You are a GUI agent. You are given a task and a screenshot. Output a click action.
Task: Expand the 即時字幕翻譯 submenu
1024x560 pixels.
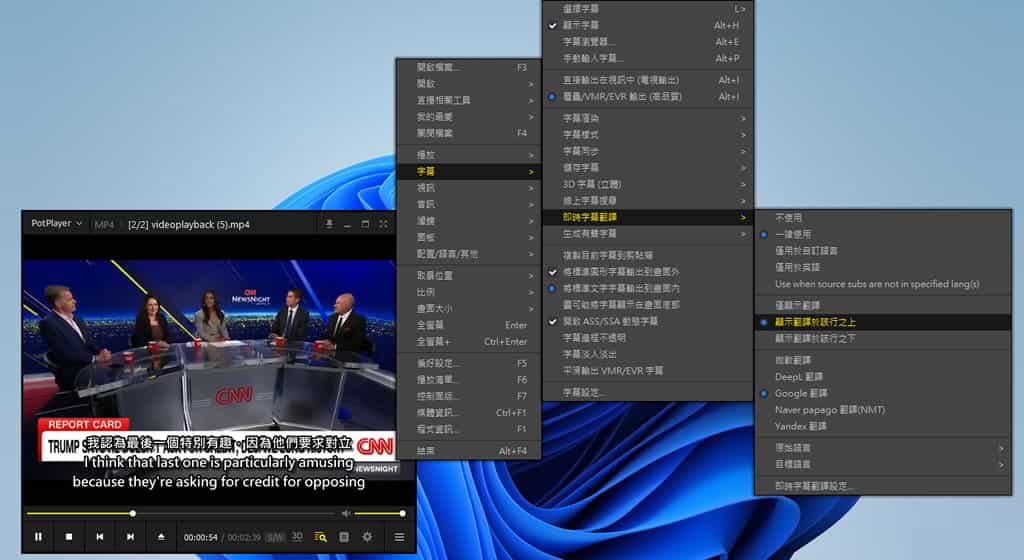[648, 217]
